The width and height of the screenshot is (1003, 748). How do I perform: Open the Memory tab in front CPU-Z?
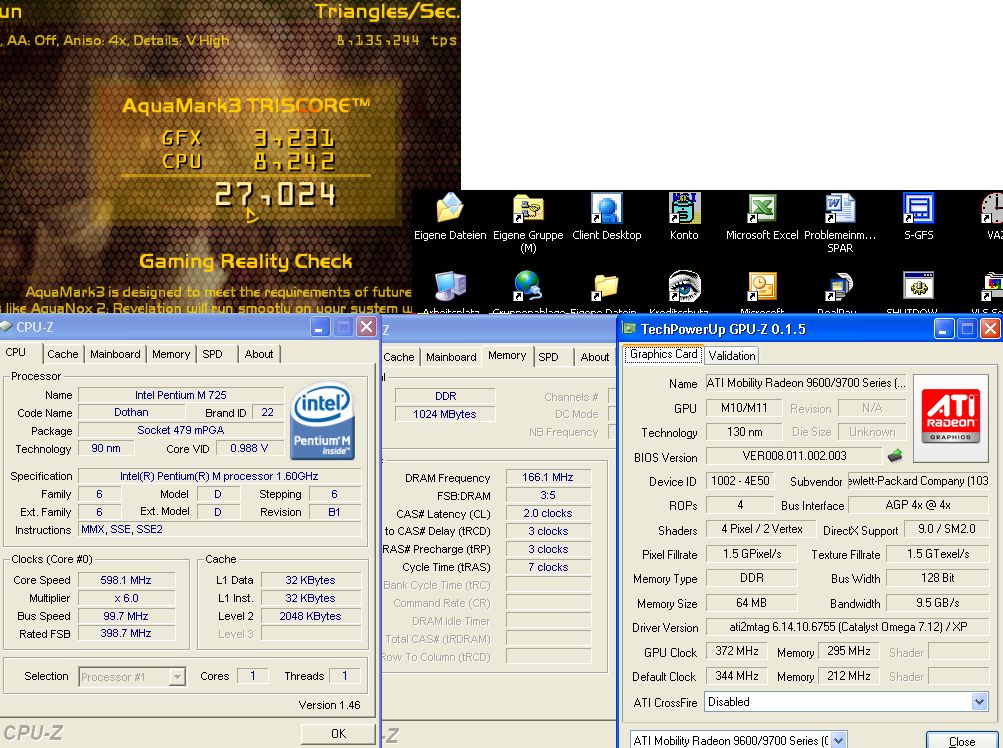171,354
